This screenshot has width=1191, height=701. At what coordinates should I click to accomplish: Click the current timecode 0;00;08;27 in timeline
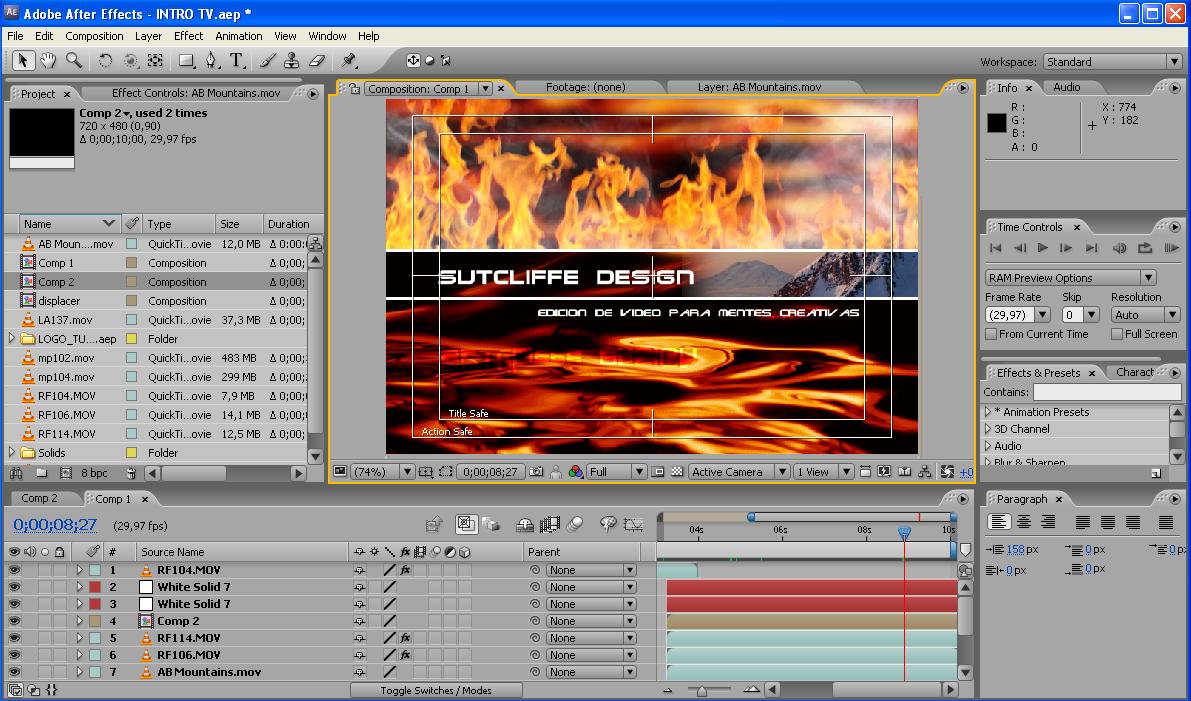pos(55,525)
